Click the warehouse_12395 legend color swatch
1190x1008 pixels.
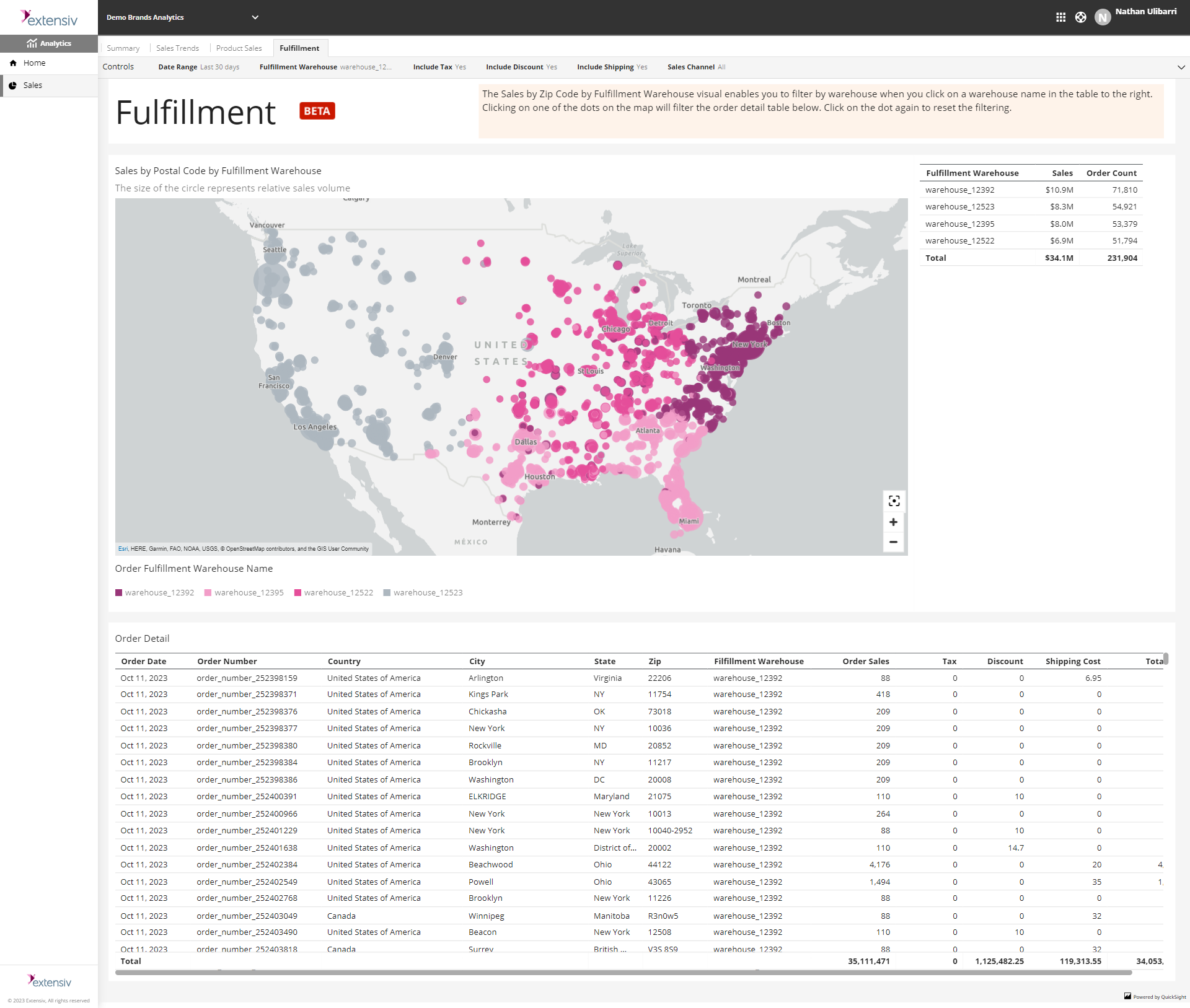207,592
